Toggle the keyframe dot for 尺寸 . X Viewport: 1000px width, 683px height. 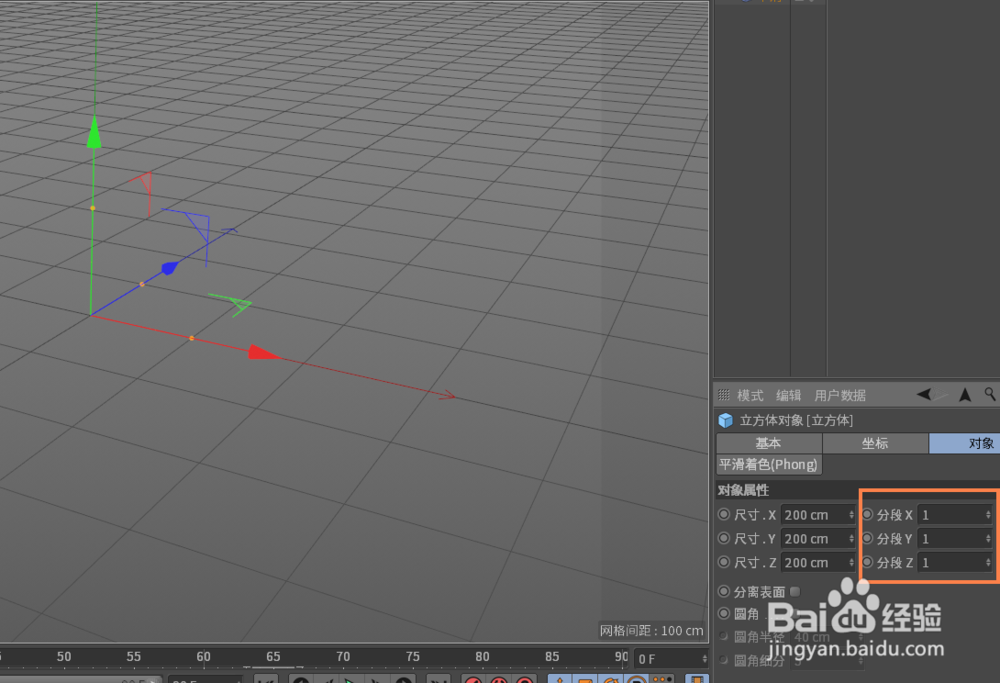point(723,514)
